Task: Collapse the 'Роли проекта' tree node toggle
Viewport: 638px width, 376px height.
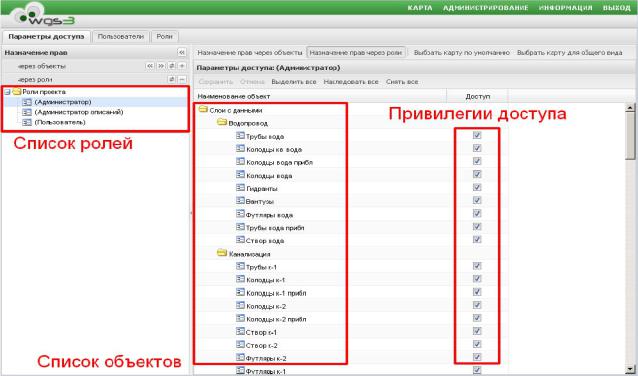Action: coord(7,92)
